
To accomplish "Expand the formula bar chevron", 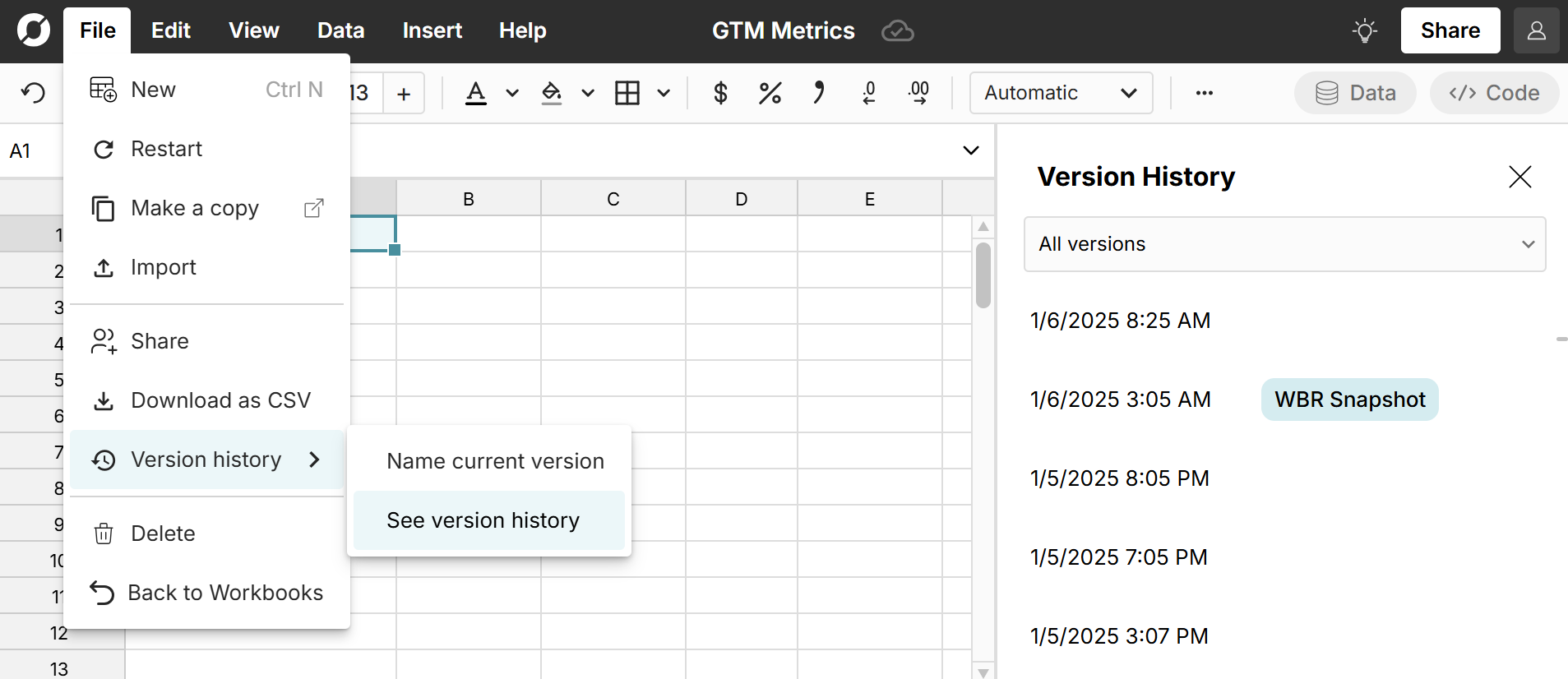I will [970, 150].
